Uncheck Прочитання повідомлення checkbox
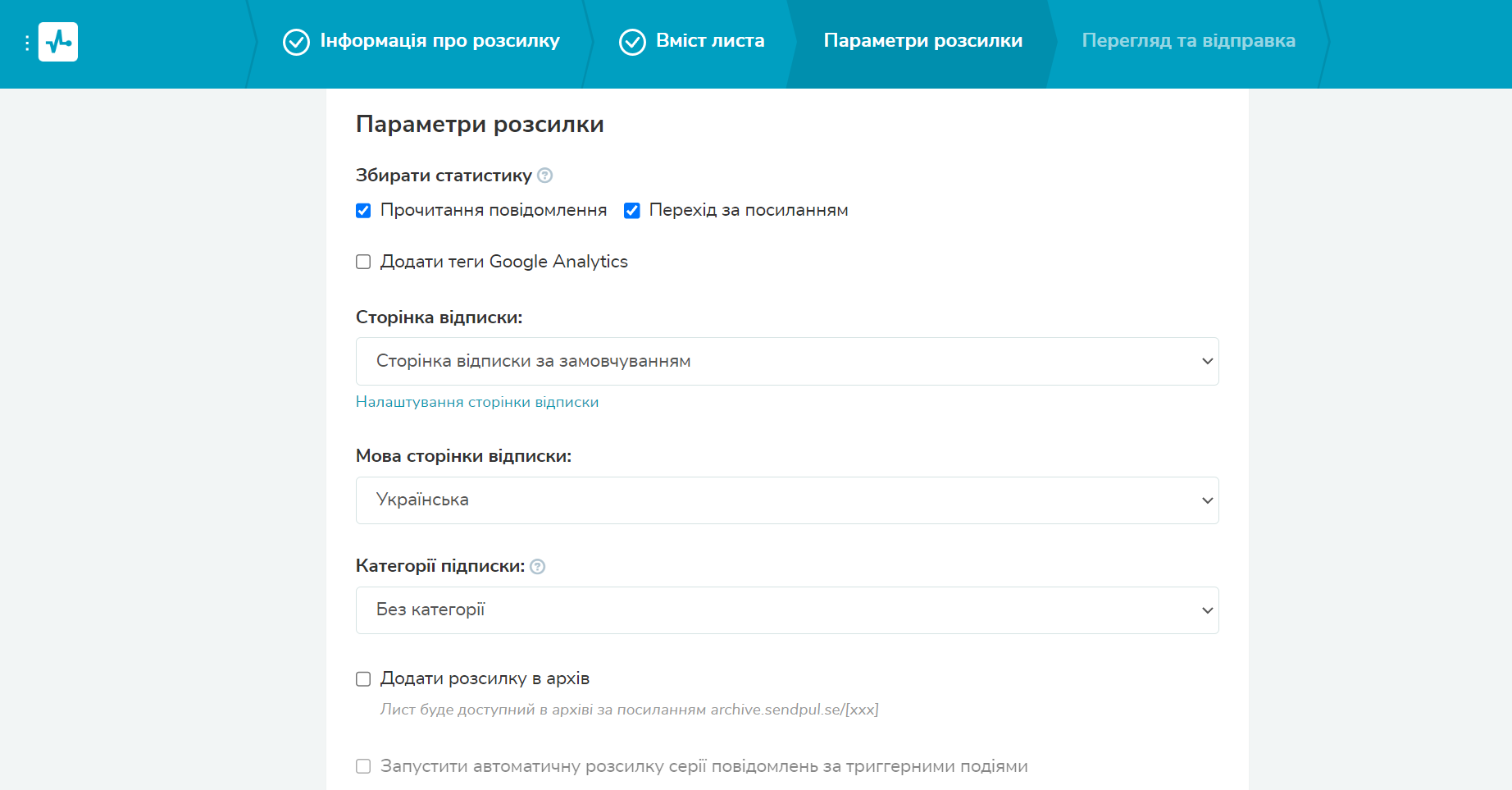The height and width of the screenshot is (790, 1512). [363, 211]
